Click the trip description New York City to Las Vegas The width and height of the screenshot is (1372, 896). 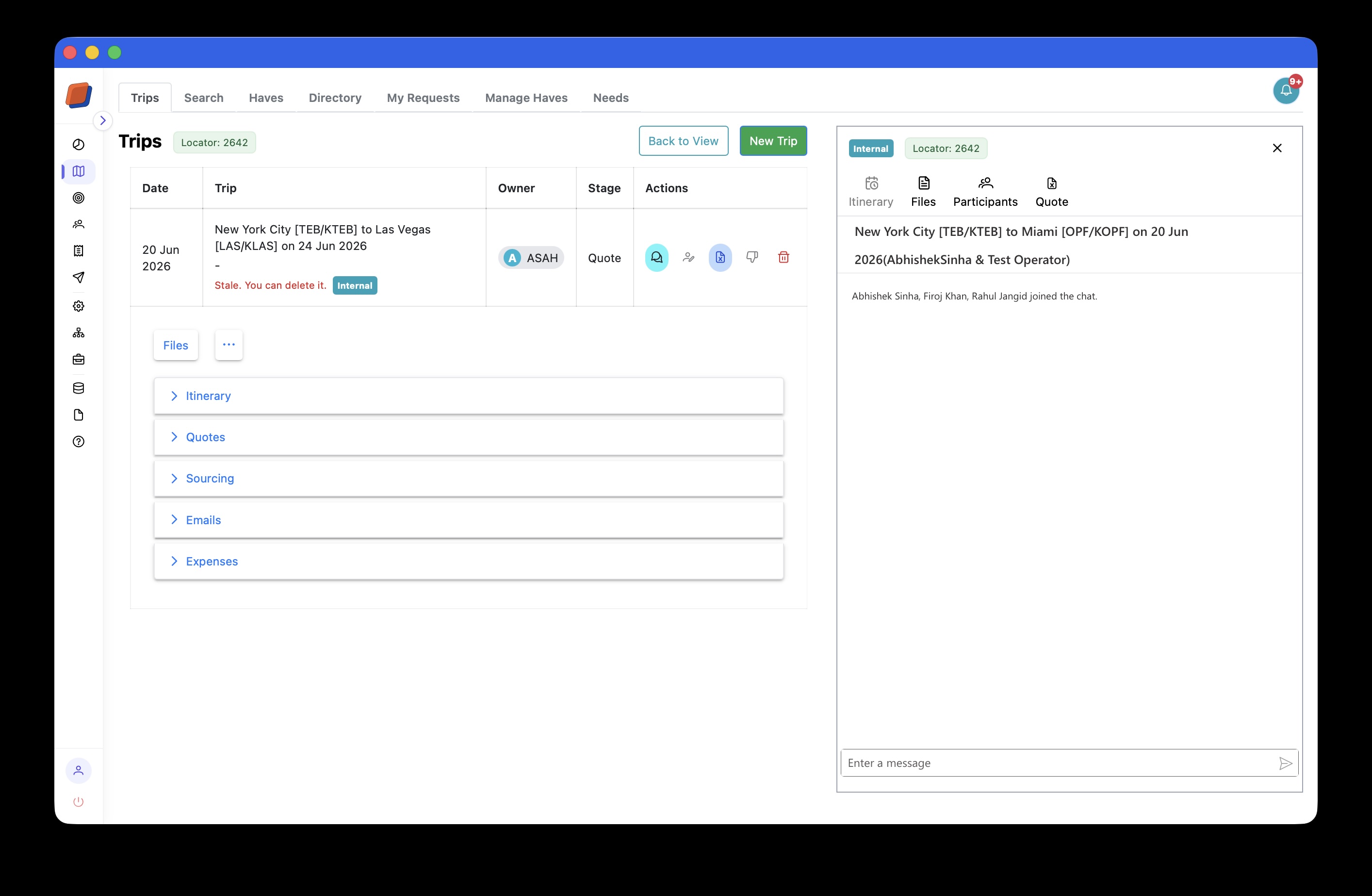[322, 237]
